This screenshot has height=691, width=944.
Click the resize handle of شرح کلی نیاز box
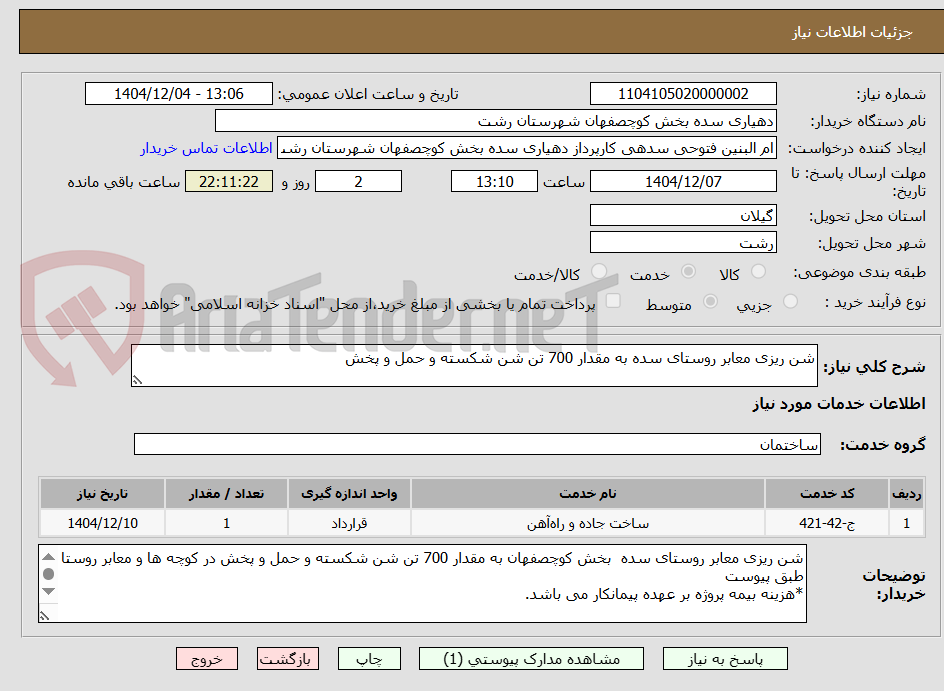coord(138,380)
